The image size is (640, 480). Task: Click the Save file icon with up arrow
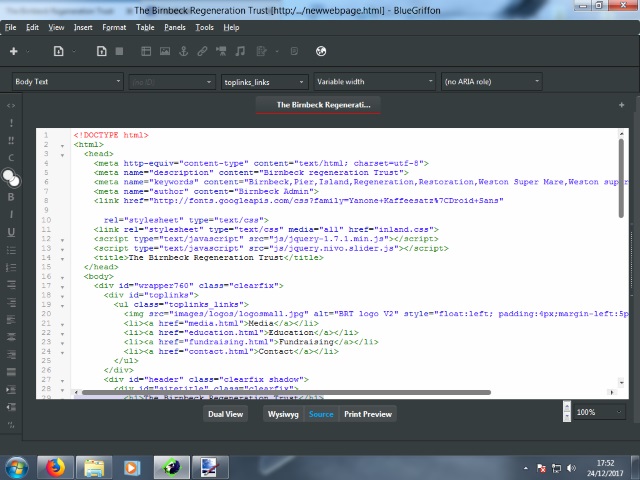101,51
